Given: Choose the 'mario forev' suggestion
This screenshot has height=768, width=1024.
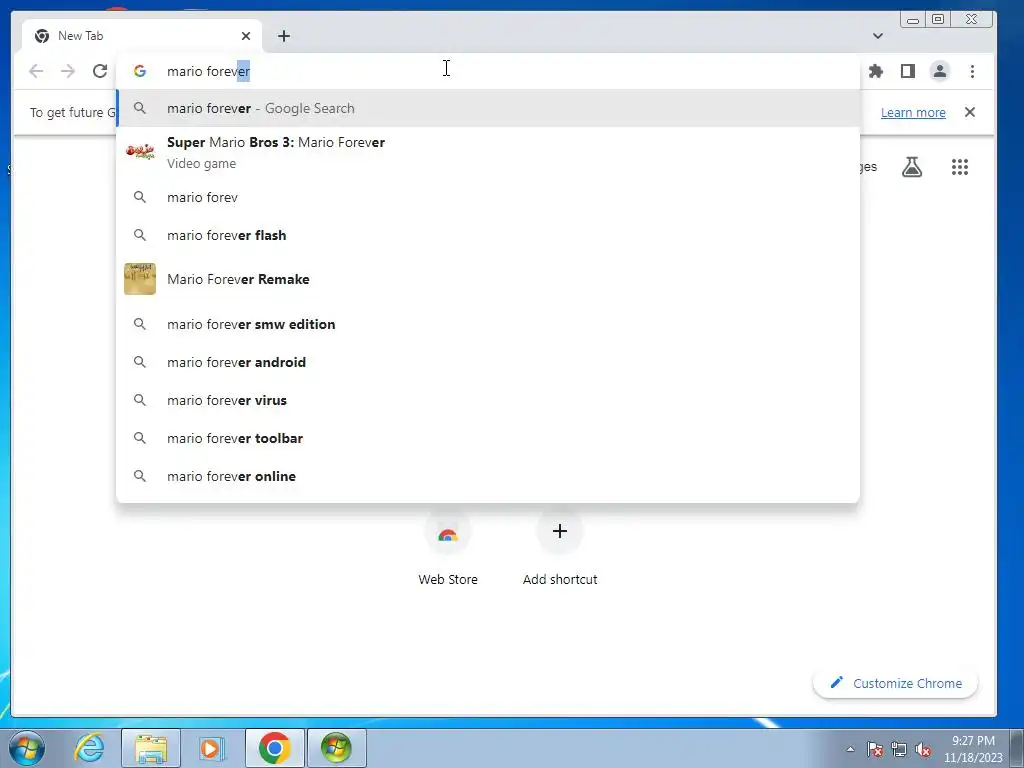Looking at the screenshot, I should click(488, 197).
